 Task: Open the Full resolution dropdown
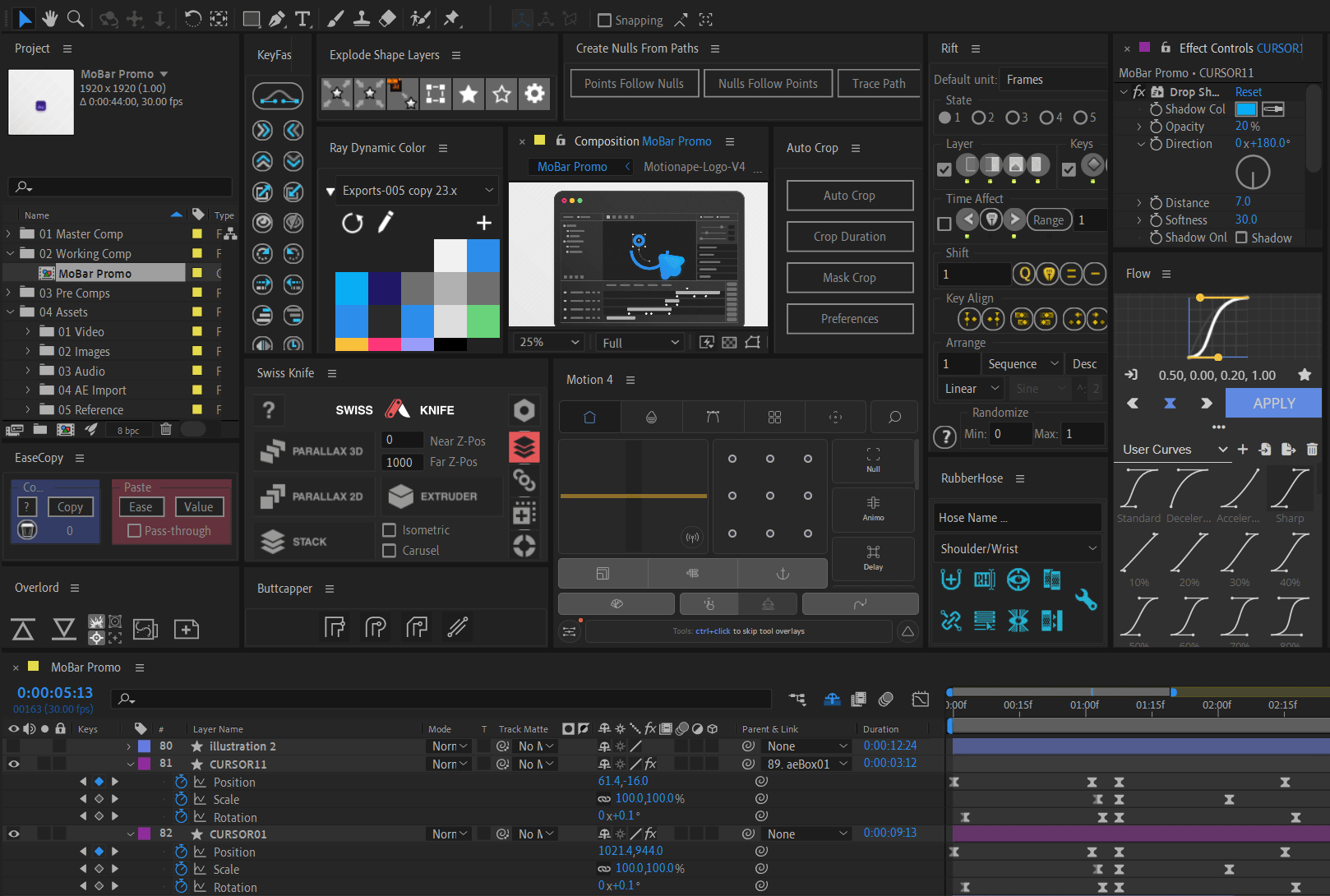pos(640,342)
